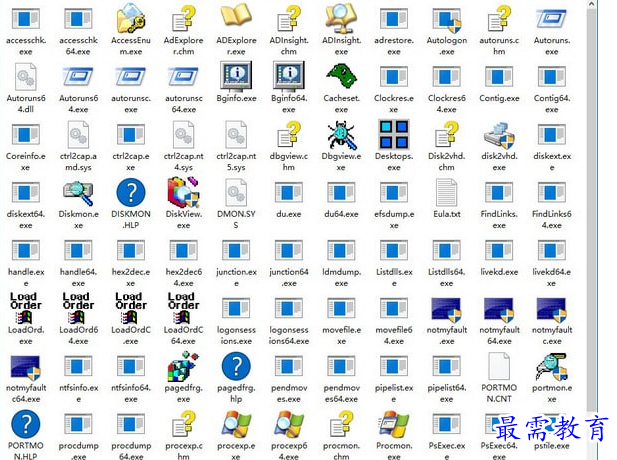Select the notmyfault.exe blue screen icon
The width and height of the screenshot is (617, 460).
coord(447,309)
